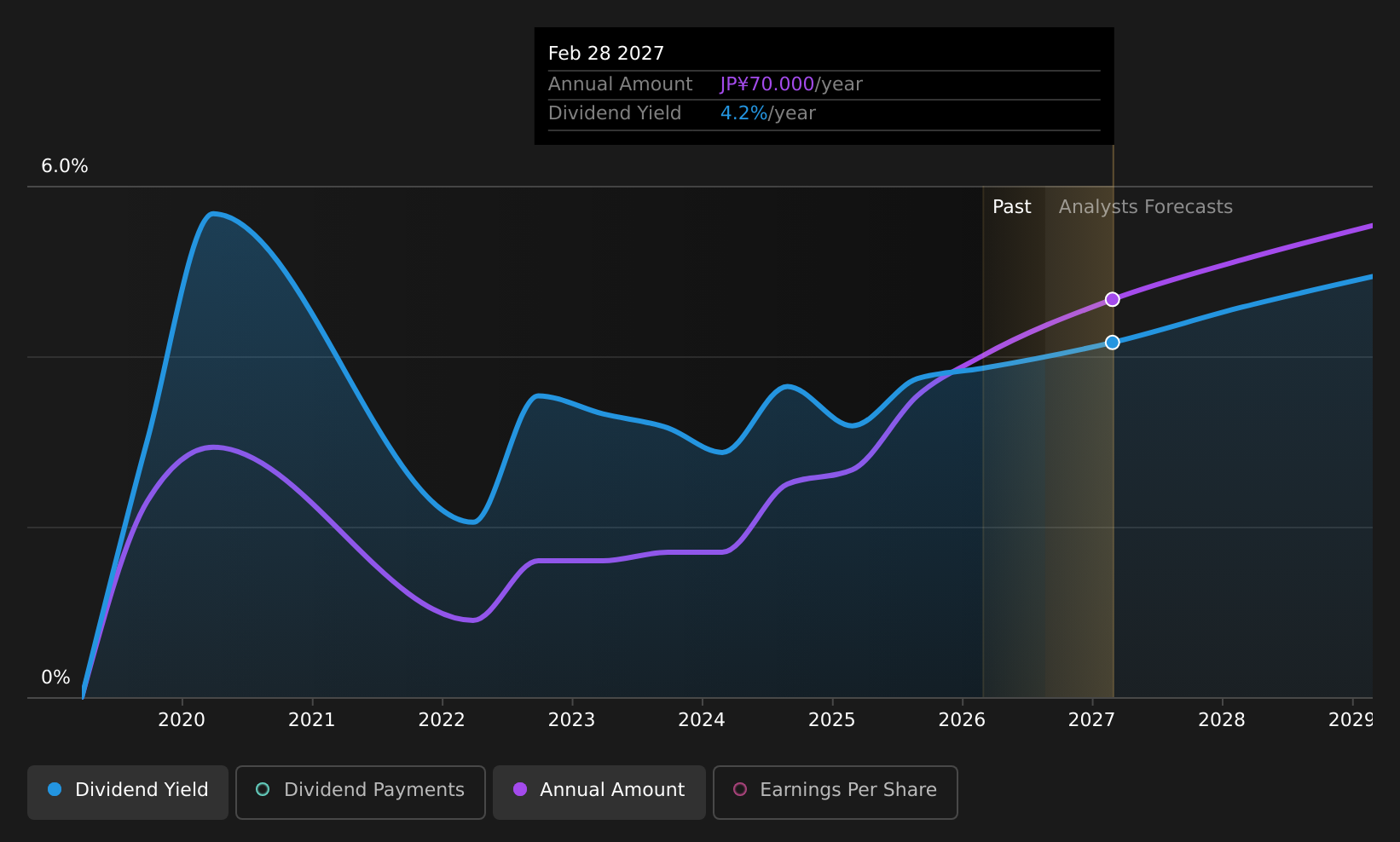The height and width of the screenshot is (842, 1400).
Task: Click the 2023 x-axis label
Action: 571,720
